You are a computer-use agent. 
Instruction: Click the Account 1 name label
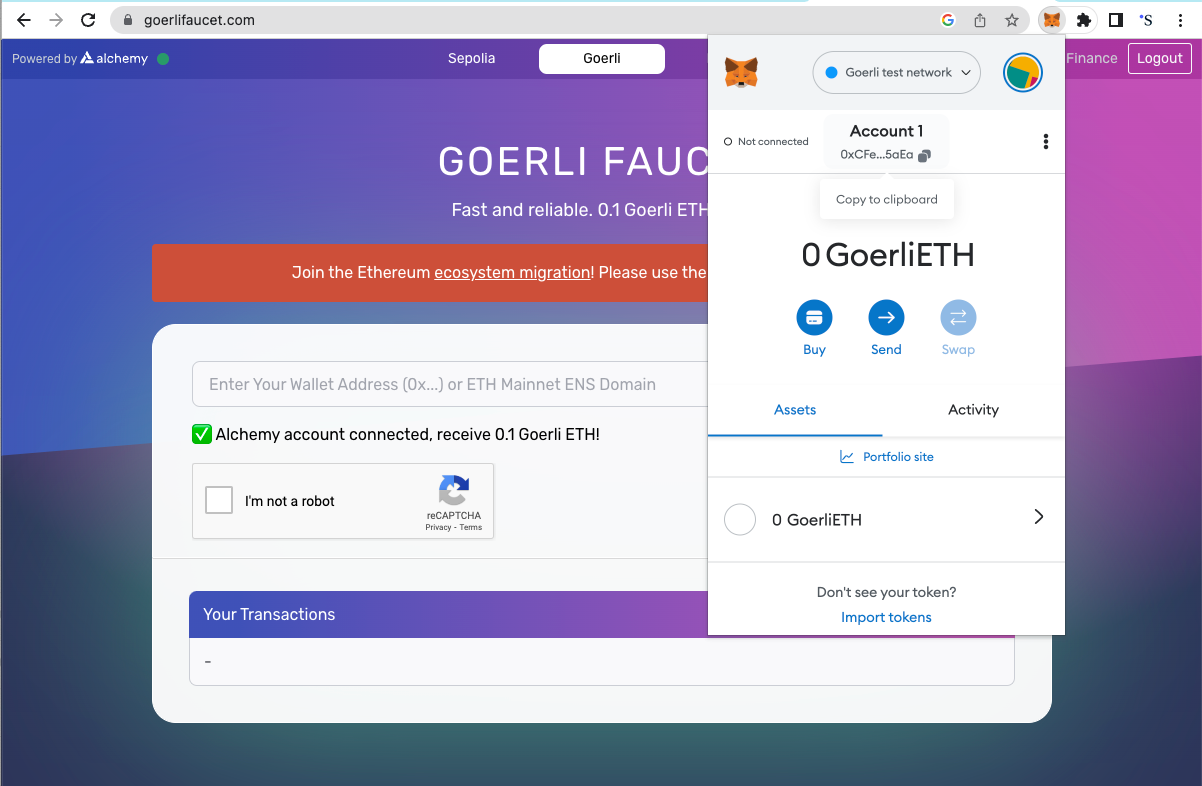[x=886, y=131]
